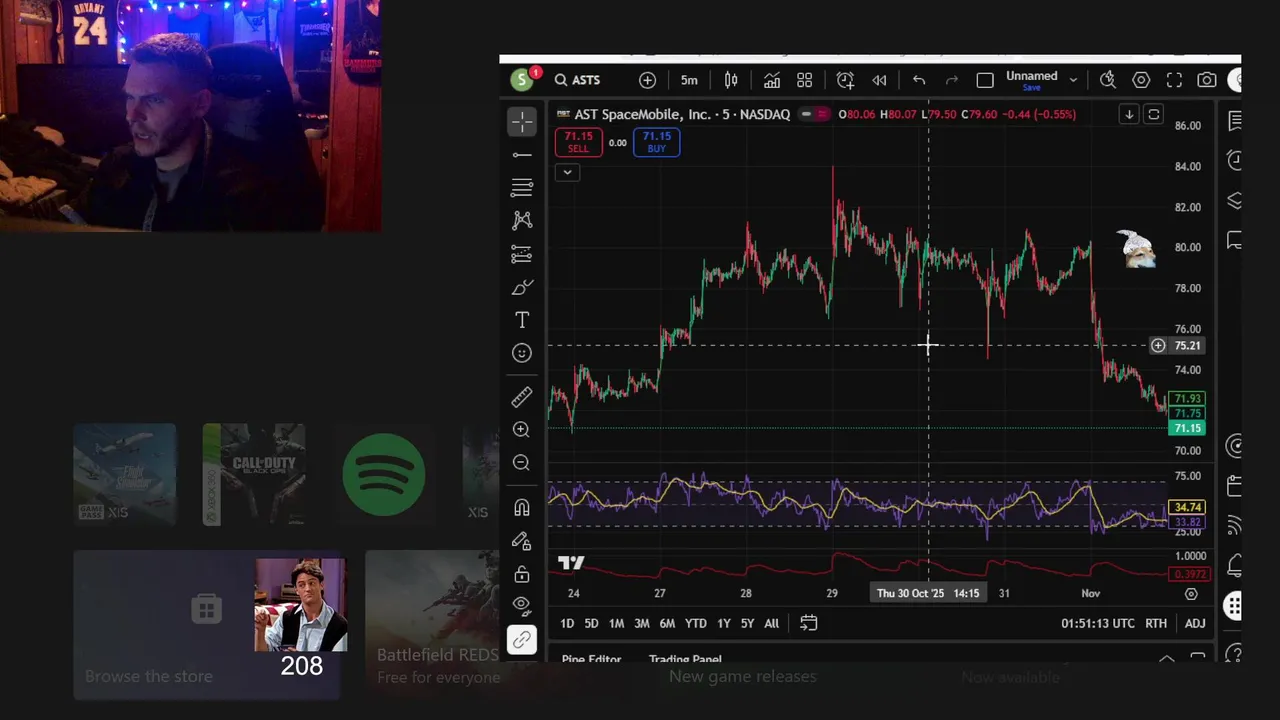1280x720 pixels.
Task: Select the YTD time range
Action: [x=696, y=624]
